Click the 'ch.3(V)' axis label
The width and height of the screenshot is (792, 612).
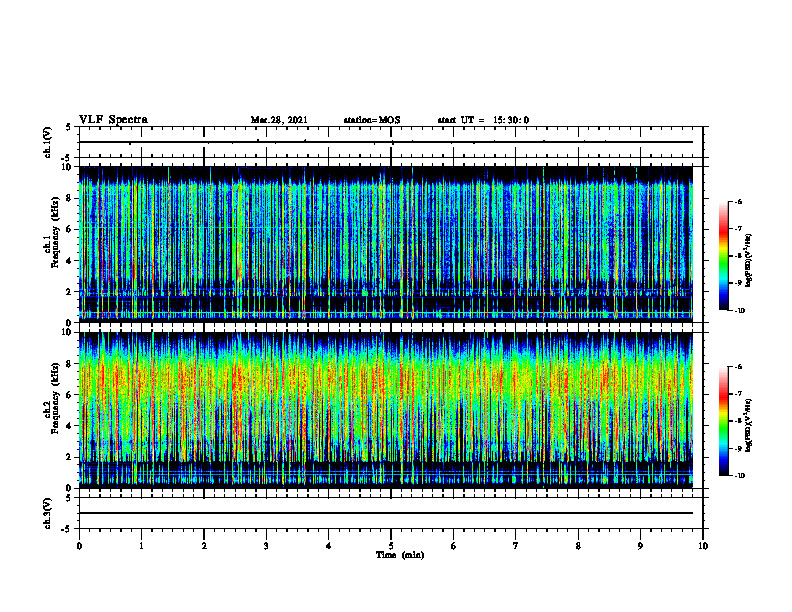pyautogui.click(x=48, y=513)
